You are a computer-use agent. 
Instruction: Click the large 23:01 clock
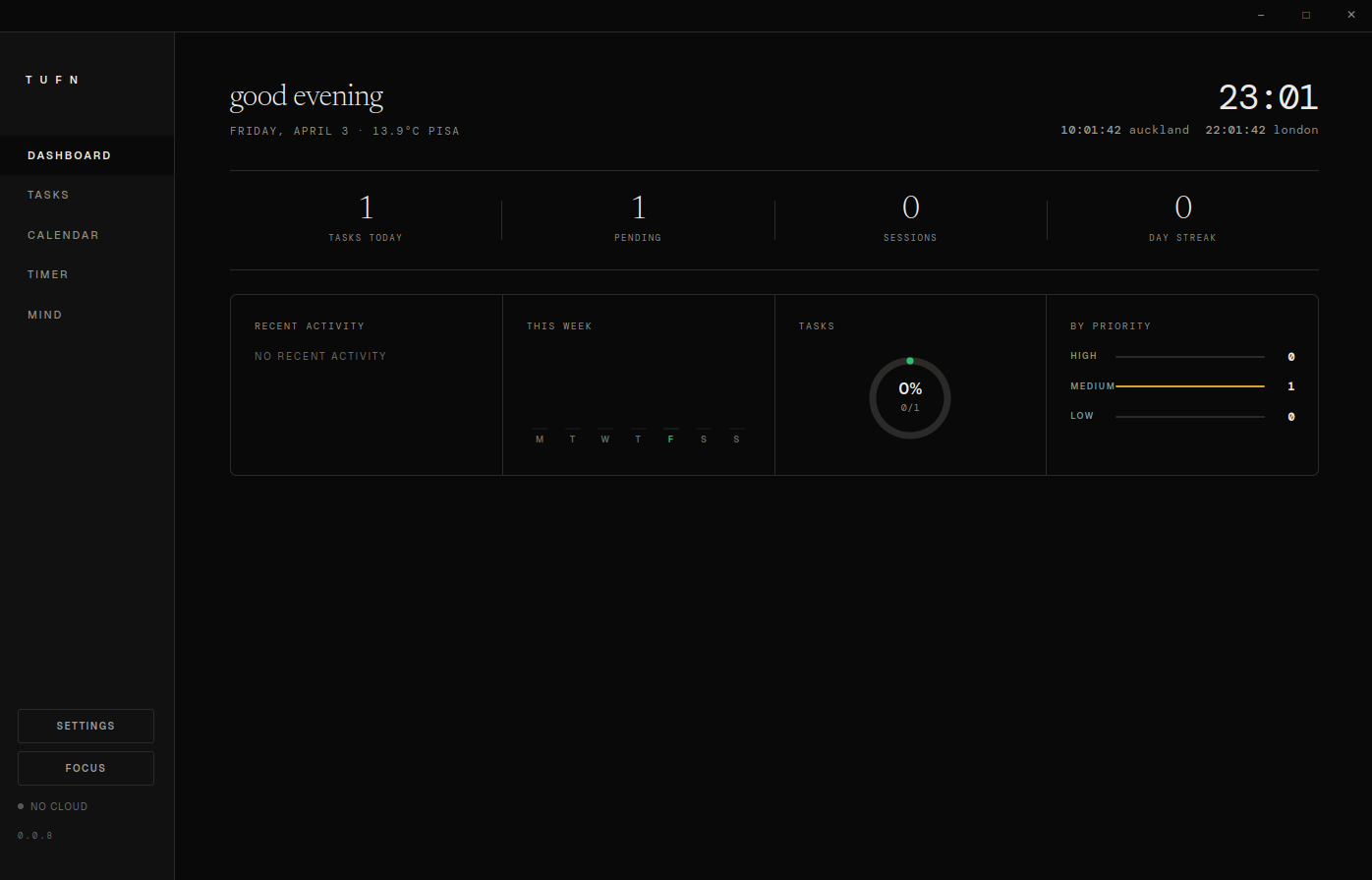(1269, 97)
